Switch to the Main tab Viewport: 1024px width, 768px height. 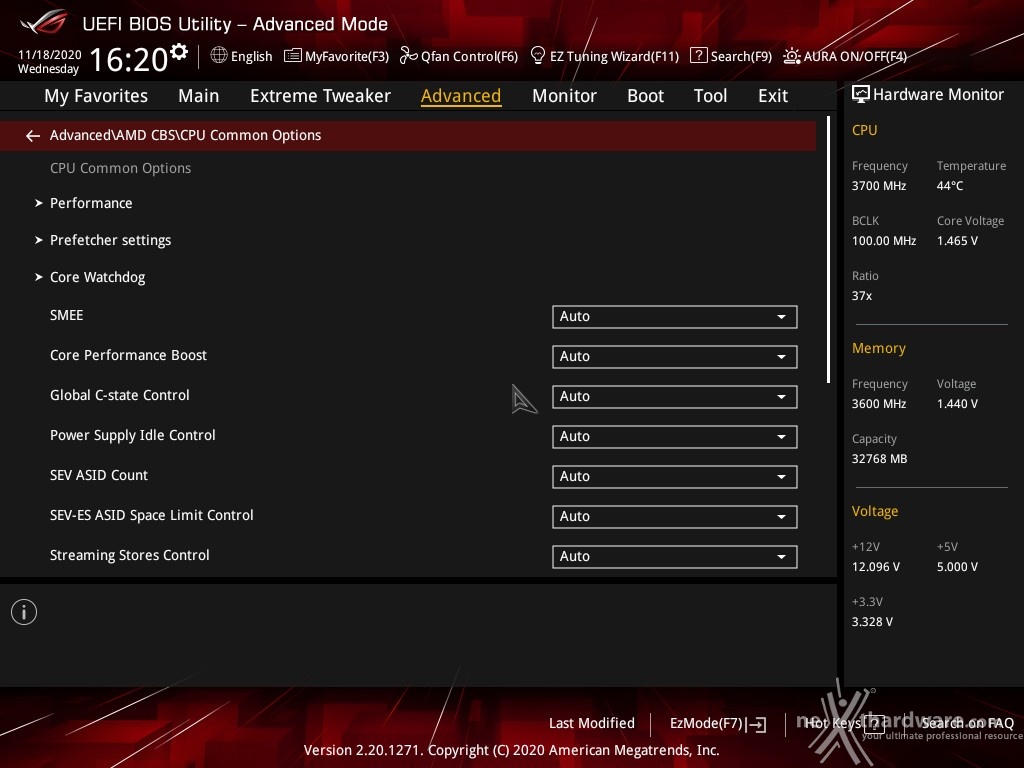(x=199, y=96)
